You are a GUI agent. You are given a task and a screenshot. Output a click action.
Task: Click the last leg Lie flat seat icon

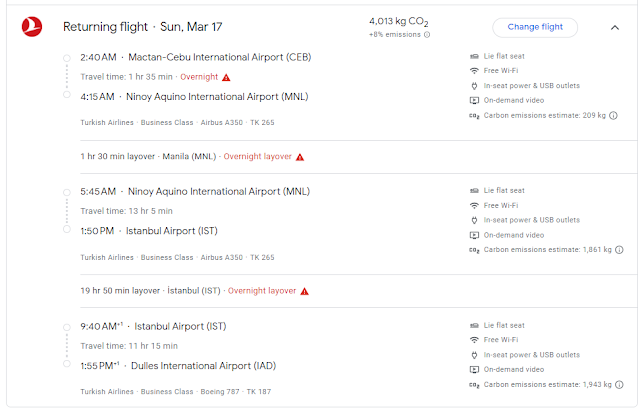tap(474, 325)
